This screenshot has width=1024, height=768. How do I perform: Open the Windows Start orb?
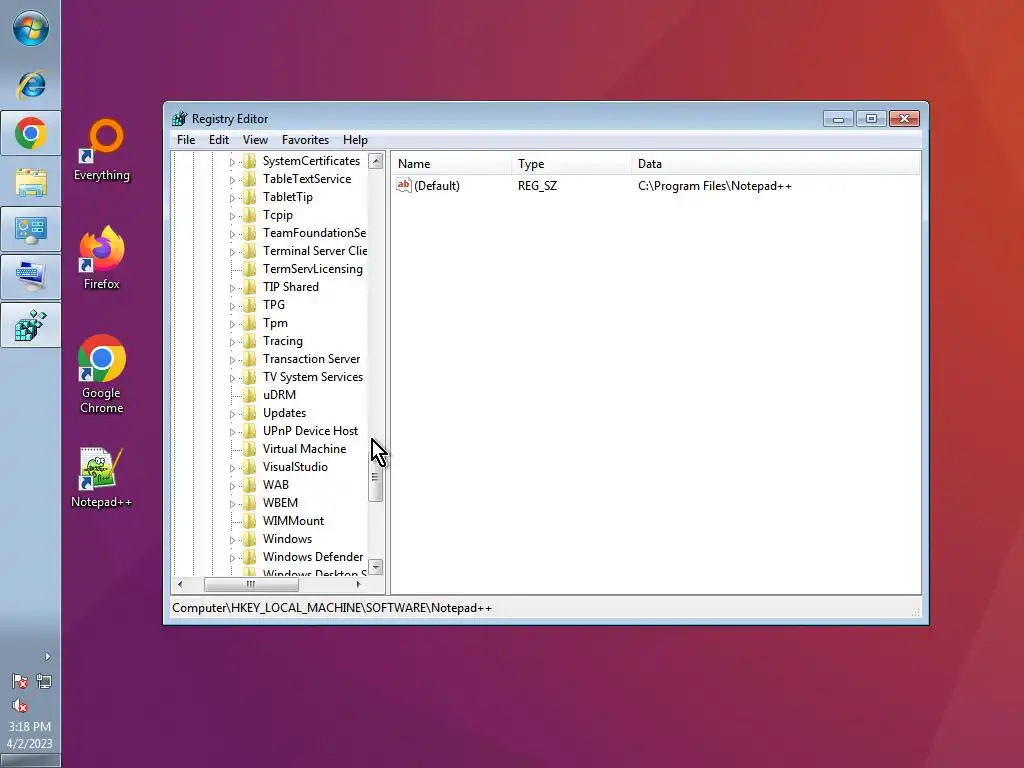30,29
